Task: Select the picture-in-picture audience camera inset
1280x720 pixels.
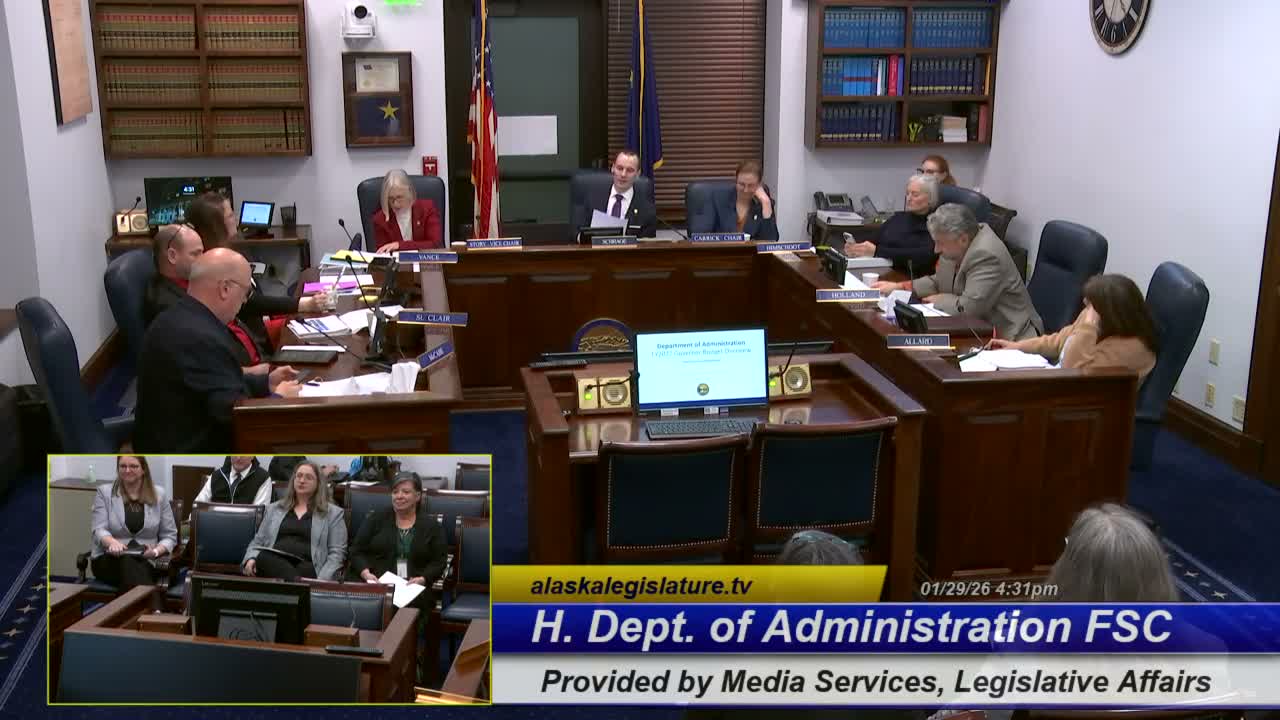Action: click(270, 579)
